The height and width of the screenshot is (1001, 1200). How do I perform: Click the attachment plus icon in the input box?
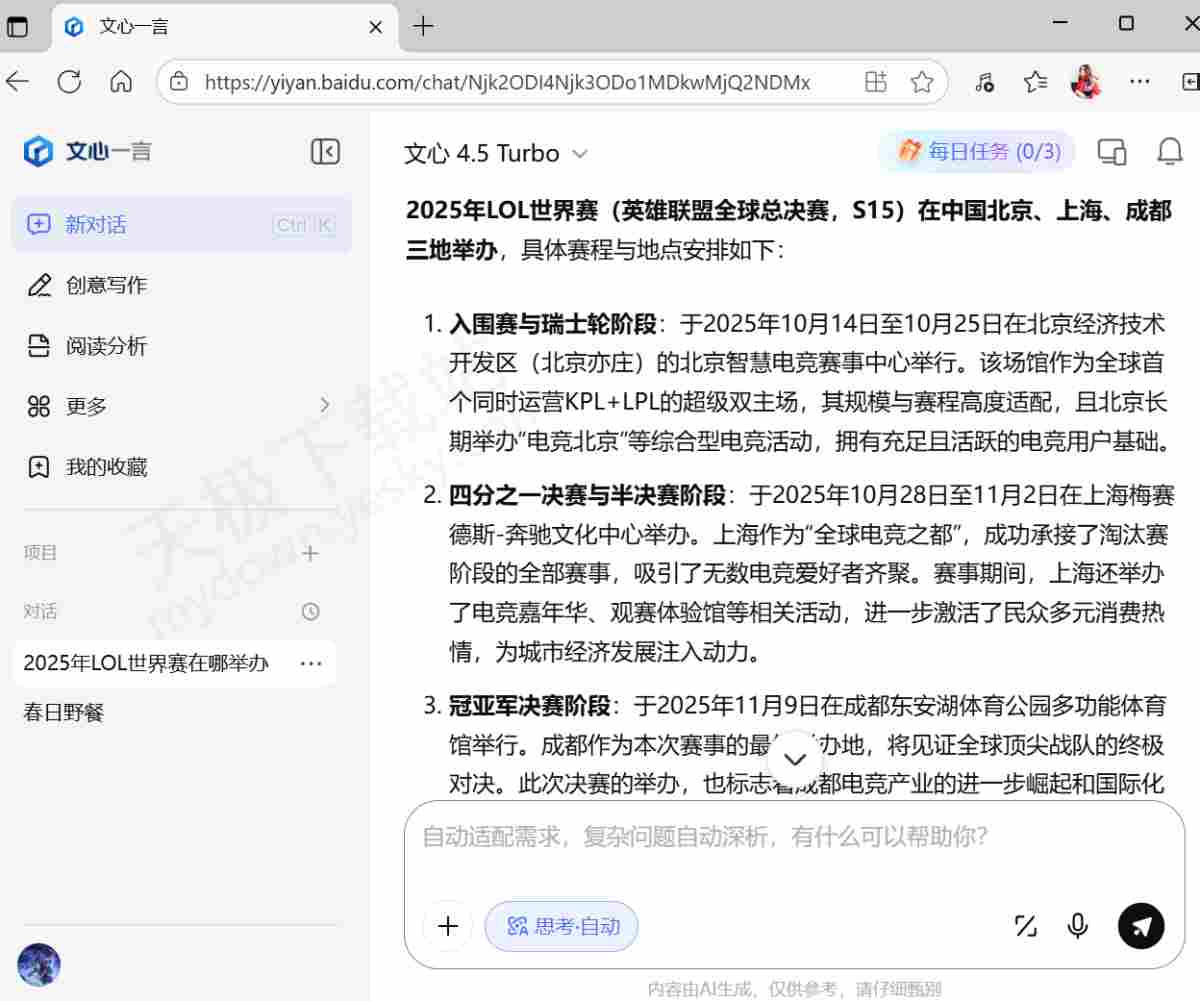[447, 926]
